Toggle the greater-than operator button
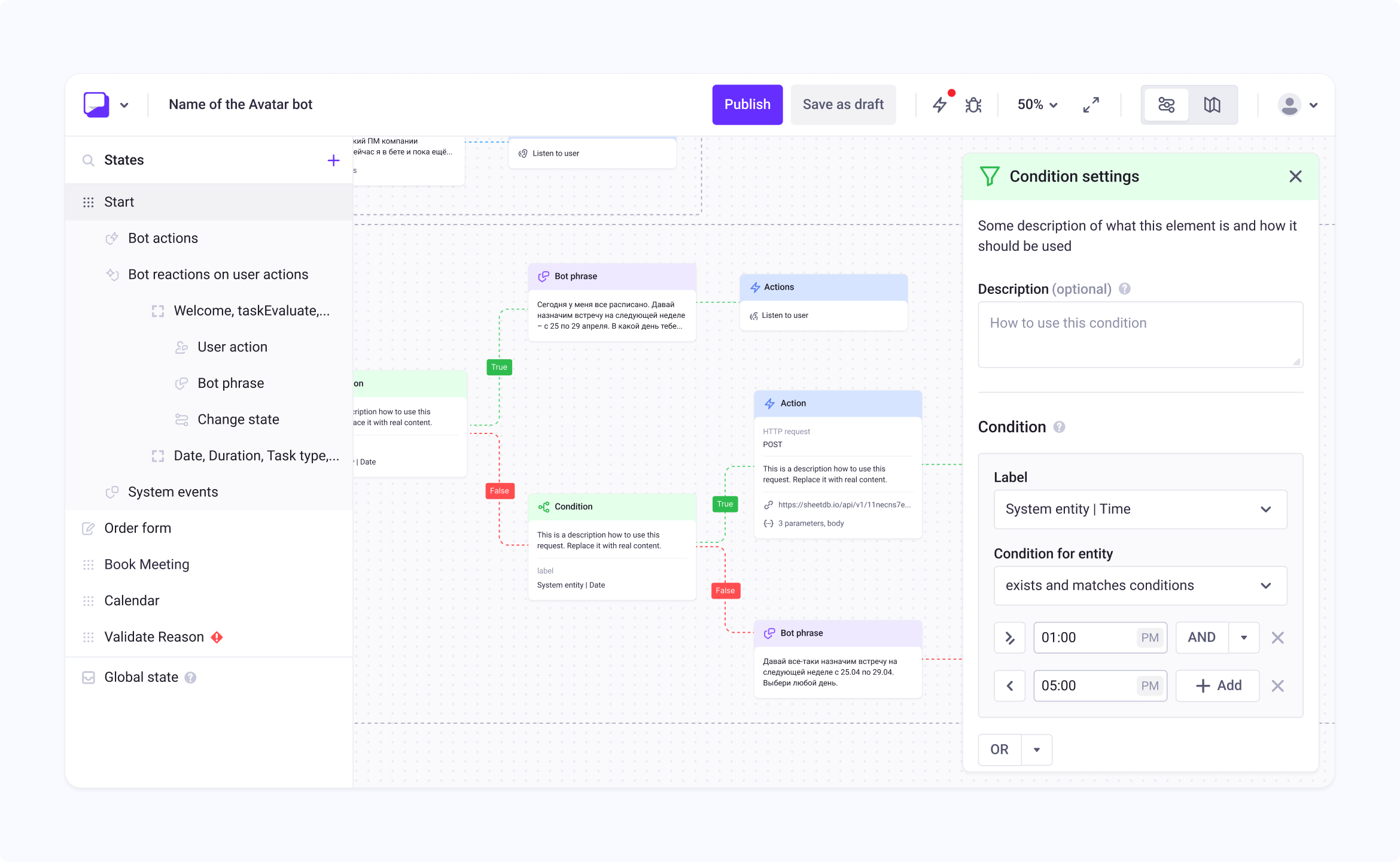 [x=1009, y=638]
